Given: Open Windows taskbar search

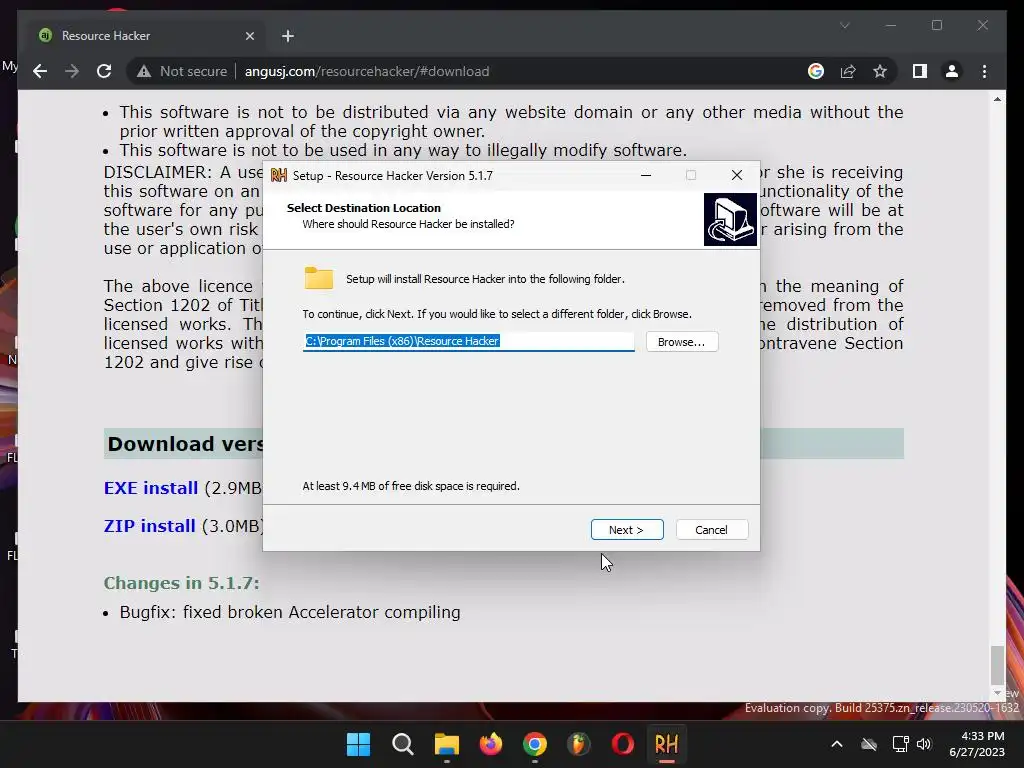Looking at the screenshot, I should pyautogui.click(x=402, y=744).
